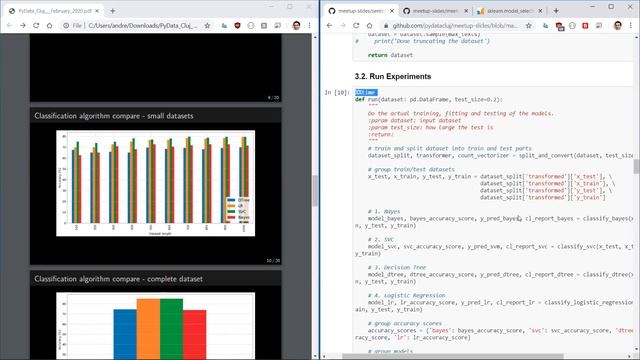Click the red bar in complete dataset chart

(195, 334)
